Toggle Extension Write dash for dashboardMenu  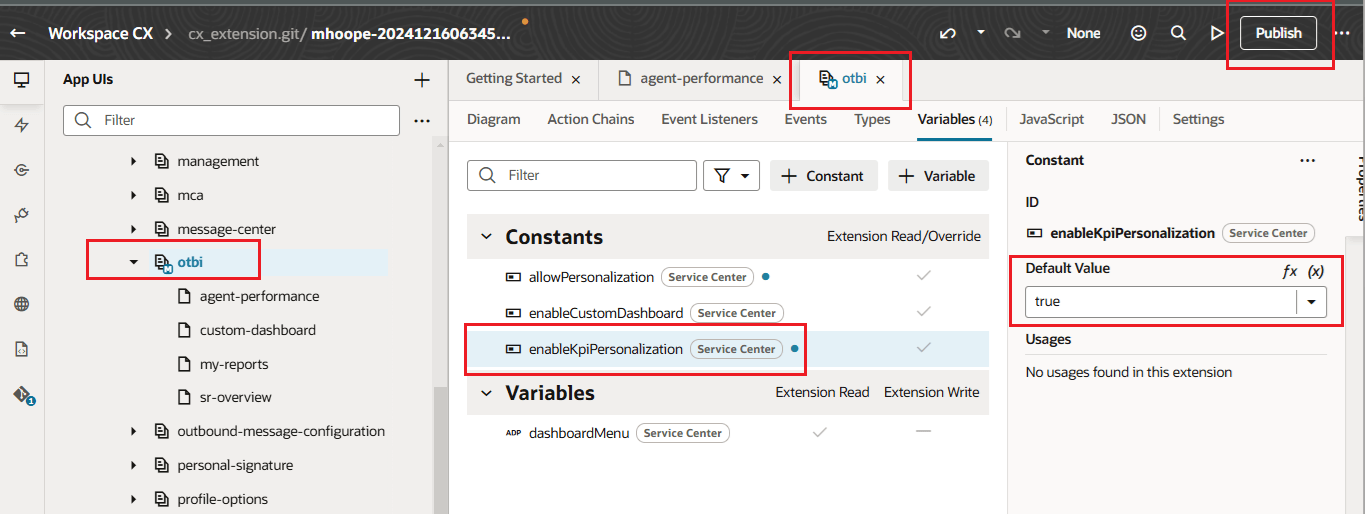924,431
